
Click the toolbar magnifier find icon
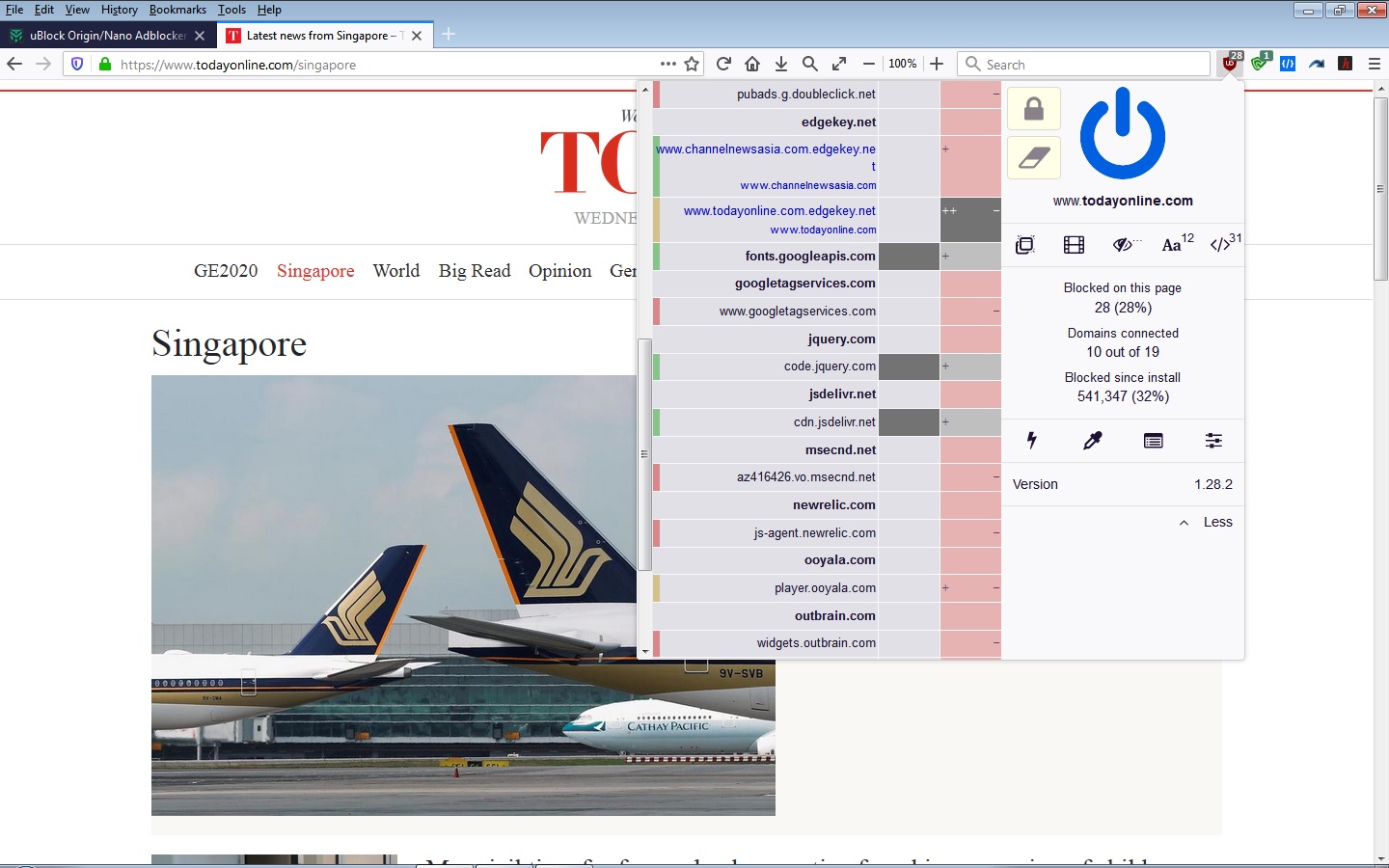tap(810, 64)
